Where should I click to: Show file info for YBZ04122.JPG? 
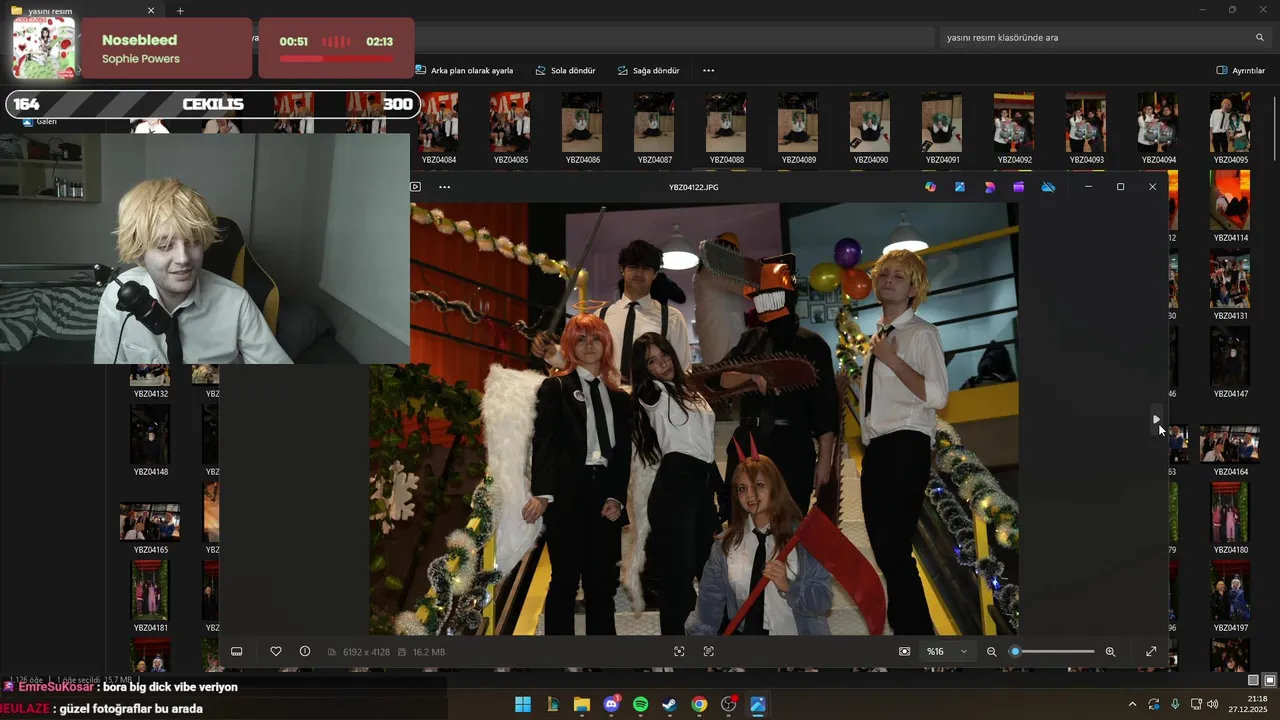pos(305,651)
